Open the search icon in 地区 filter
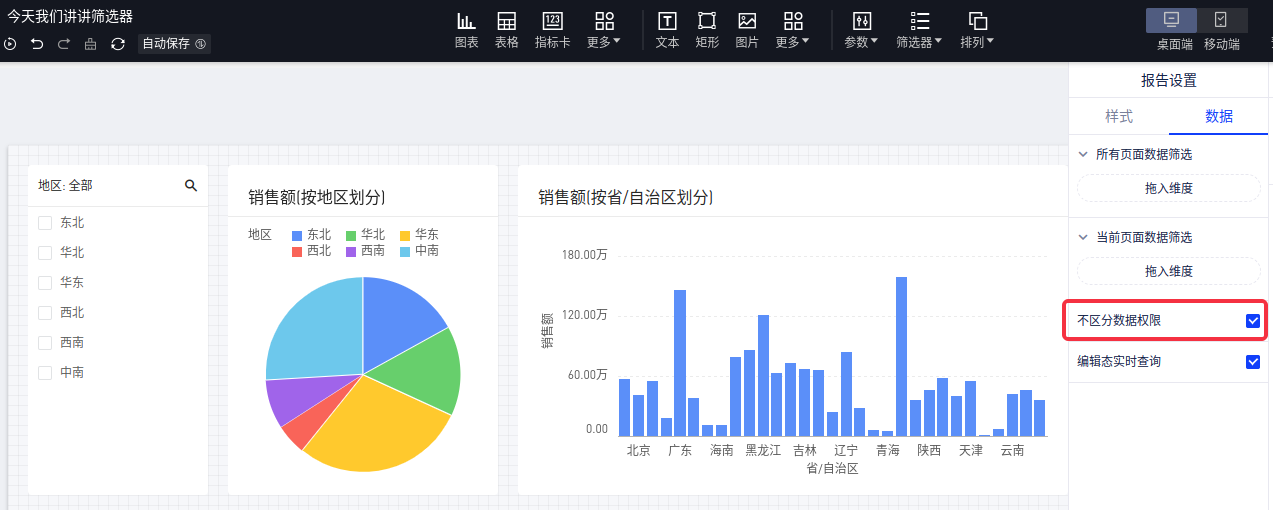This screenshot has width=1273, height=510. [x=191, y=185]
